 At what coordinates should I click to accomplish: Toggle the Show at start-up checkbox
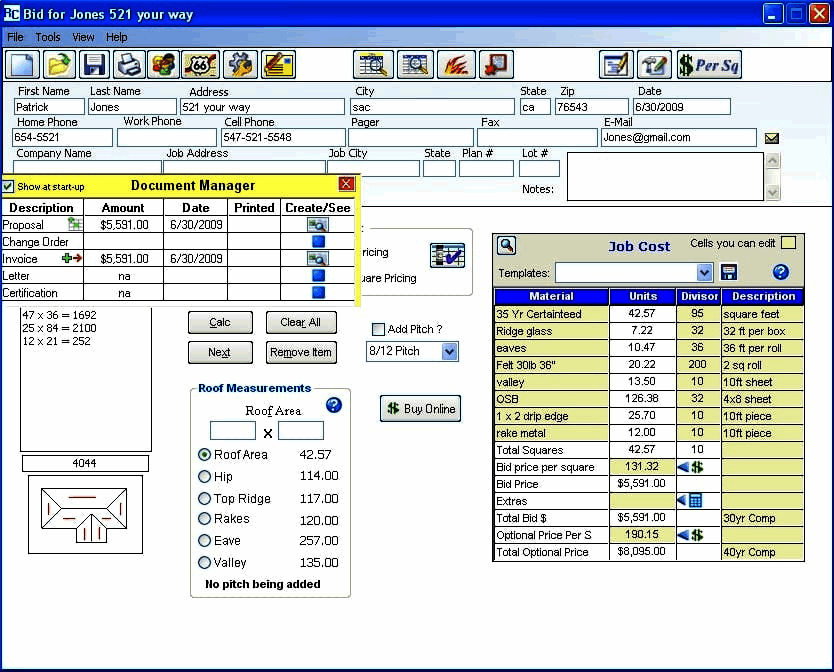click(x=8, y=186)
